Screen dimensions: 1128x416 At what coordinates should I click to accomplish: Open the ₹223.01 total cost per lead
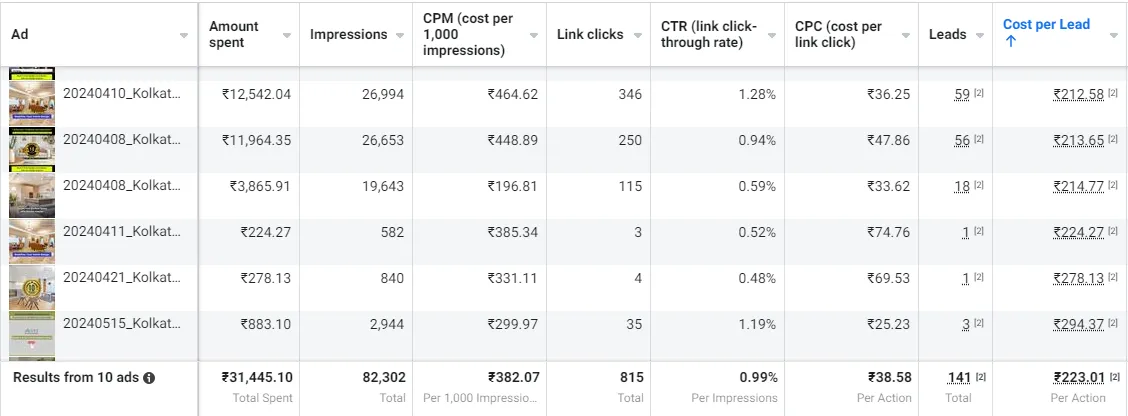1079,377
